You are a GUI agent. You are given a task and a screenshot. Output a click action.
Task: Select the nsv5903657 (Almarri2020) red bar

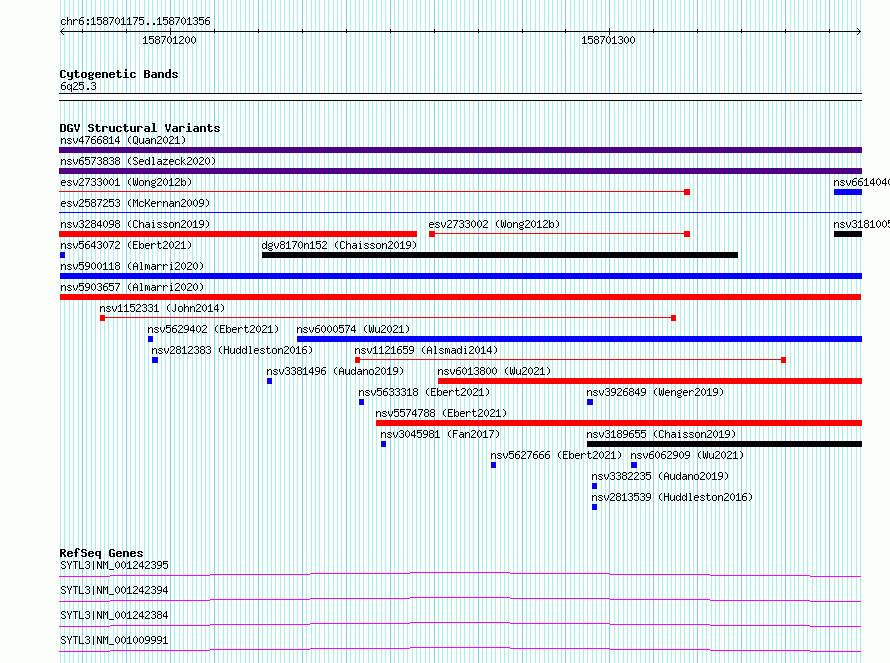460,297
